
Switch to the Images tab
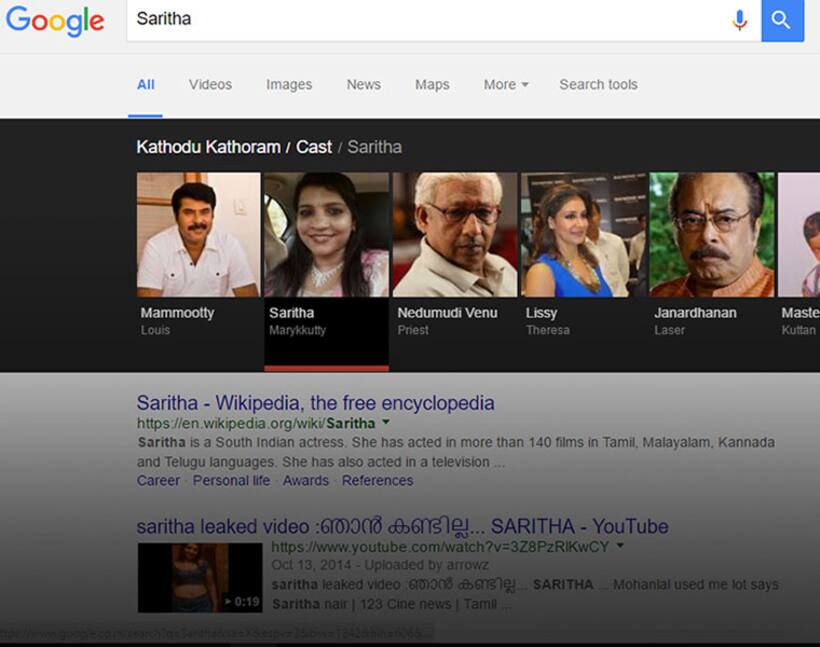tap(289, 85)
